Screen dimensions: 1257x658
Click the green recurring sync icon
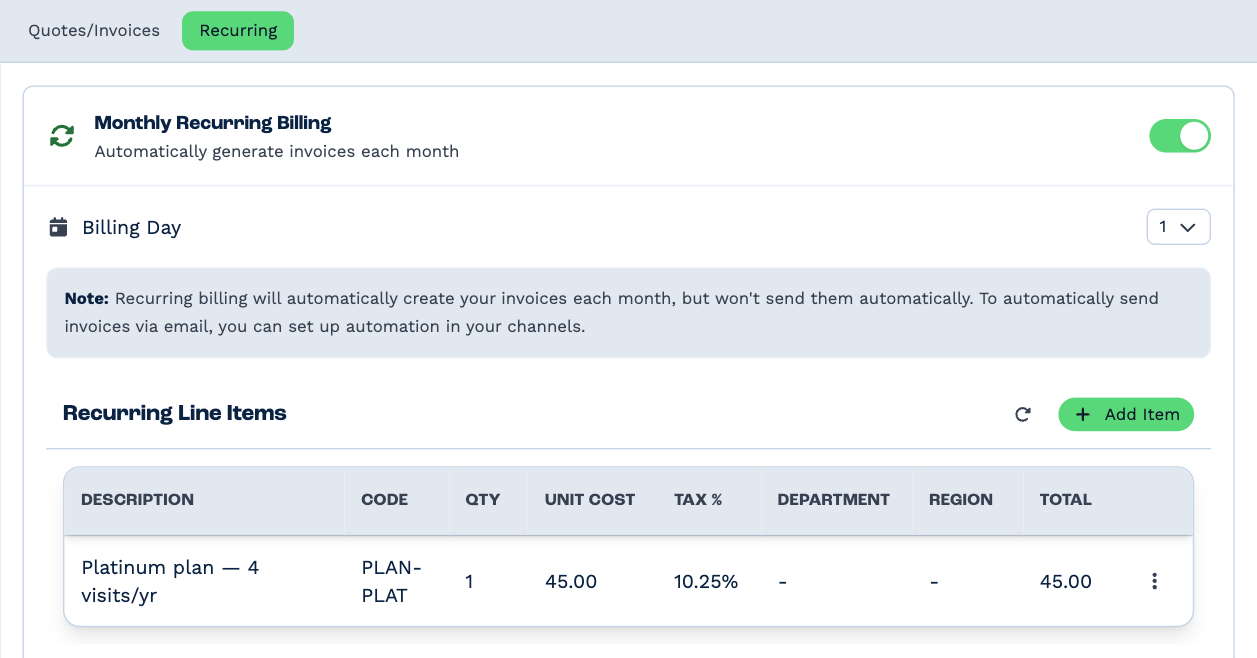tap(62, 136)
